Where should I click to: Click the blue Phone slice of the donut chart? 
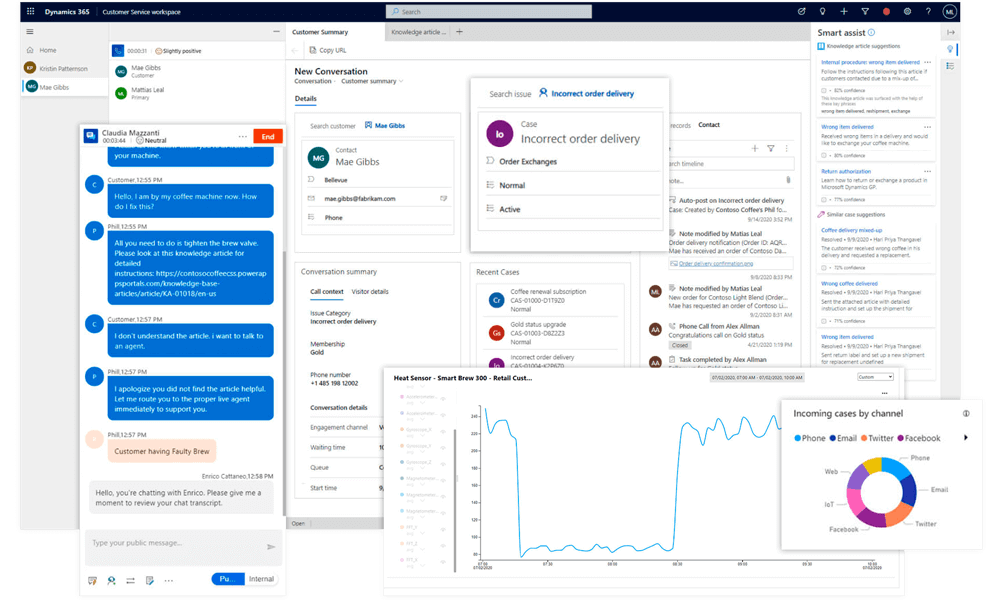click(895, 467)
